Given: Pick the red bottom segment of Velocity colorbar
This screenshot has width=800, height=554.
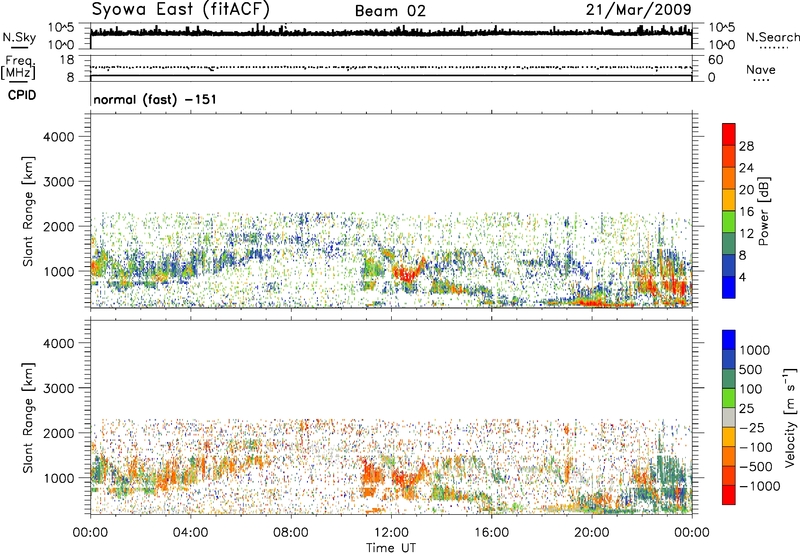Looking at the screenshot, I should 729,495.
